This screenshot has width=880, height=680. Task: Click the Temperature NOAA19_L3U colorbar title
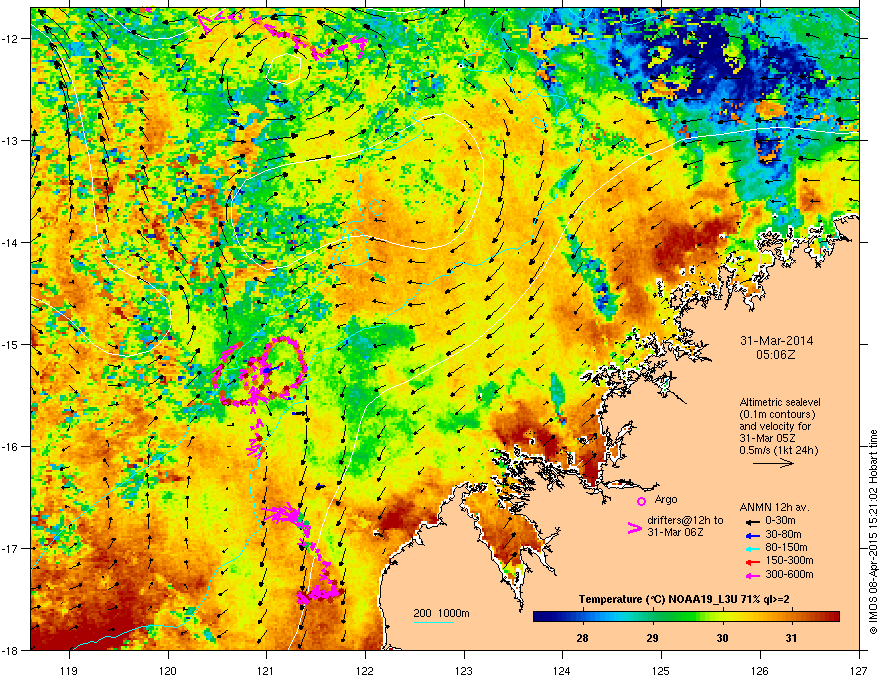684,600
